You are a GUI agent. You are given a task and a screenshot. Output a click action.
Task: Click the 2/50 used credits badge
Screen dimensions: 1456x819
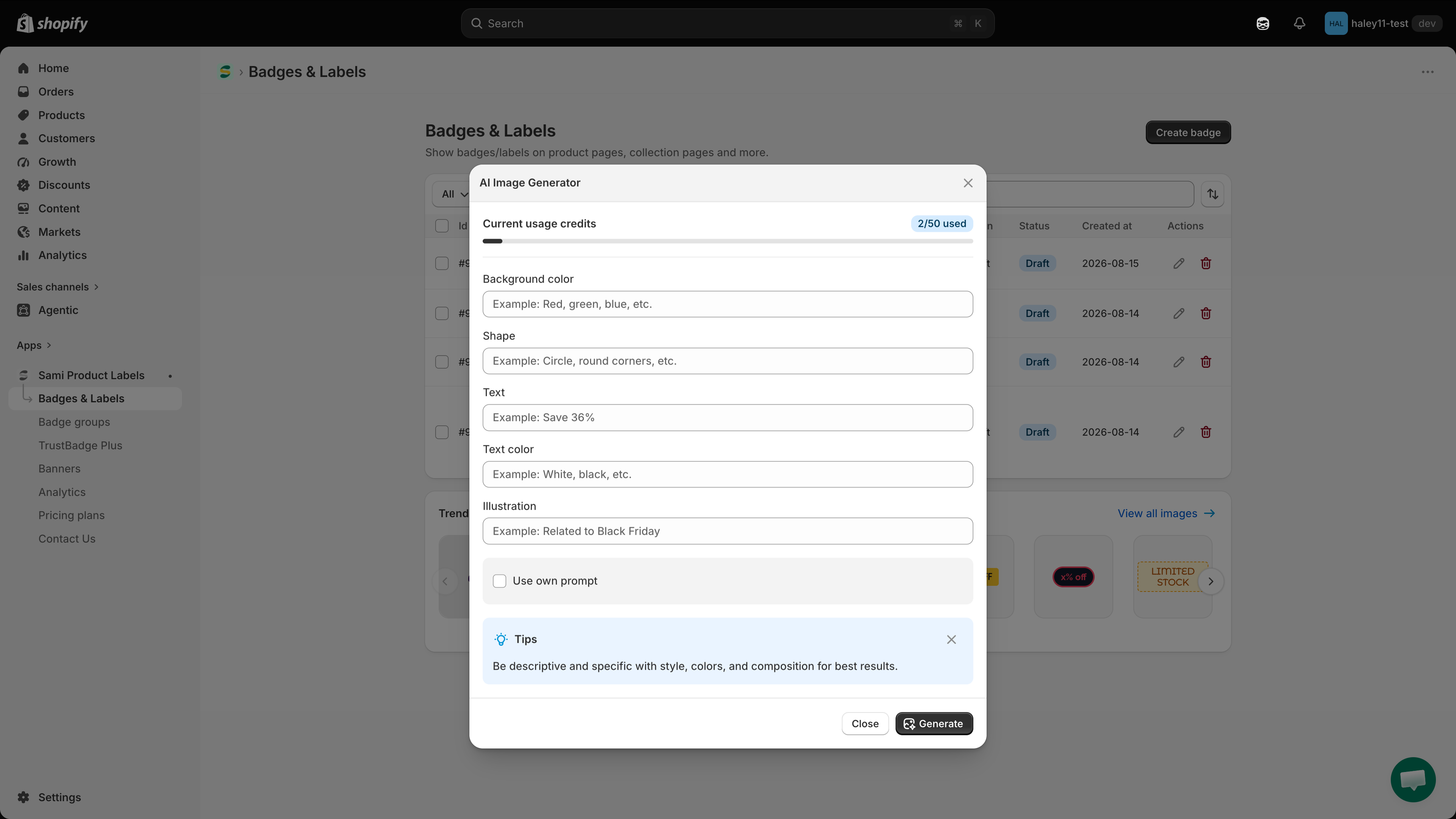[x=941, y=223]
